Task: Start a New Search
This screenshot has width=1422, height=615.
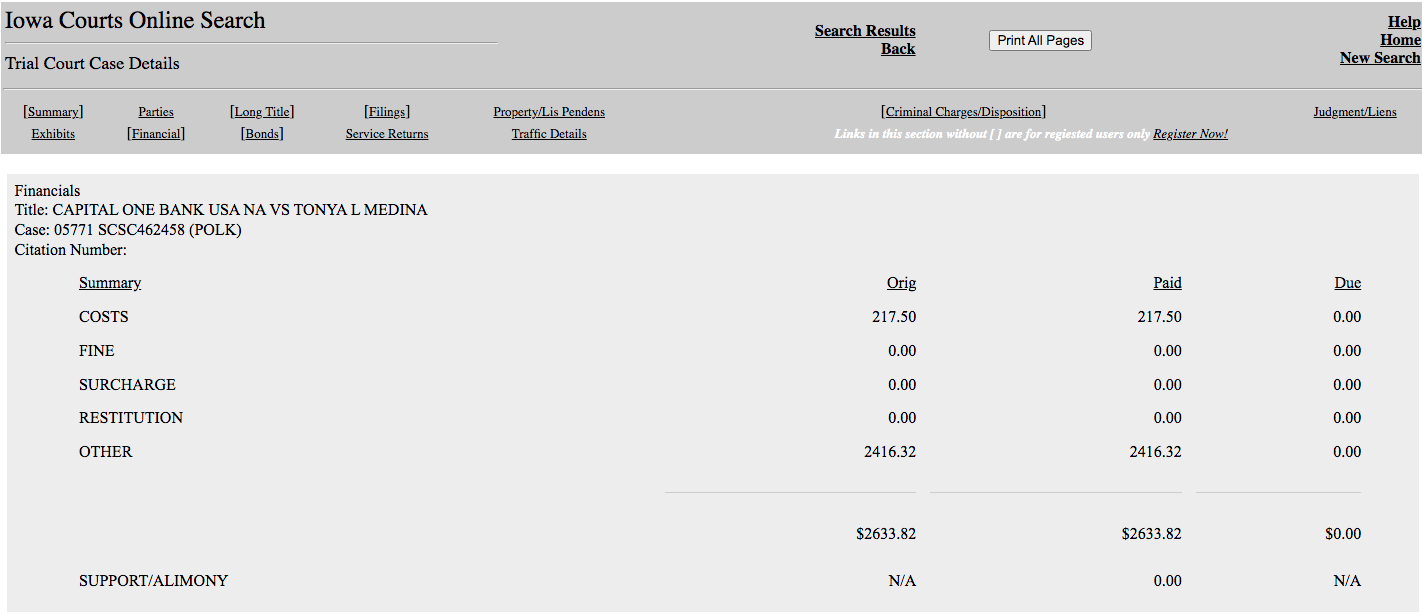Action: coord(1380,58)
